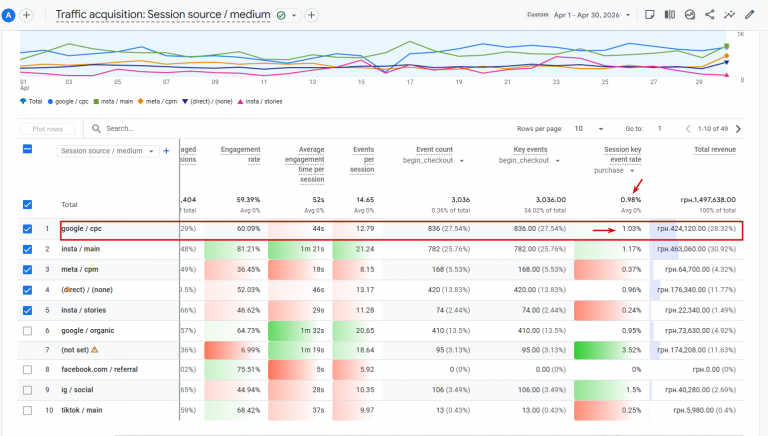
Task: Check the tiktok / main row checkbox
Action: point(27,410)
